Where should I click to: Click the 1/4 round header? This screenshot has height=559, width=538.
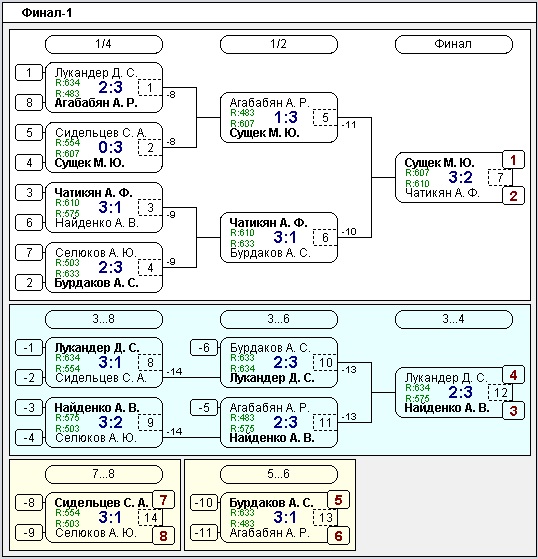(x=104, y=44)
